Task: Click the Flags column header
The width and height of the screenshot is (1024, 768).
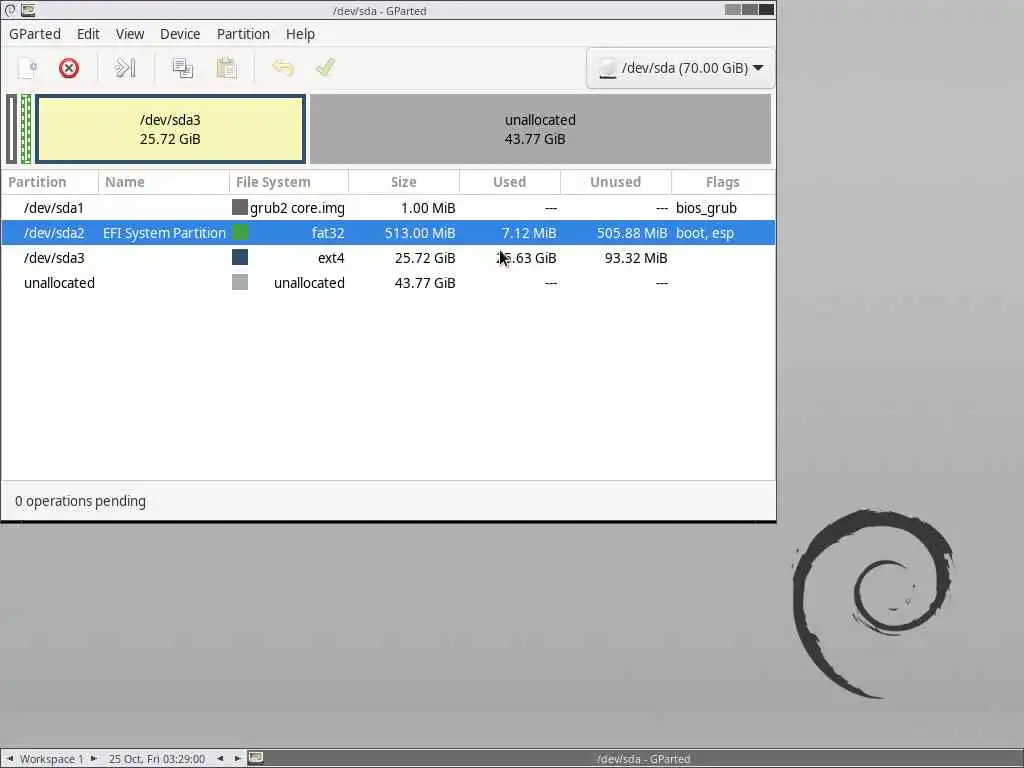Action: [723, 182]
